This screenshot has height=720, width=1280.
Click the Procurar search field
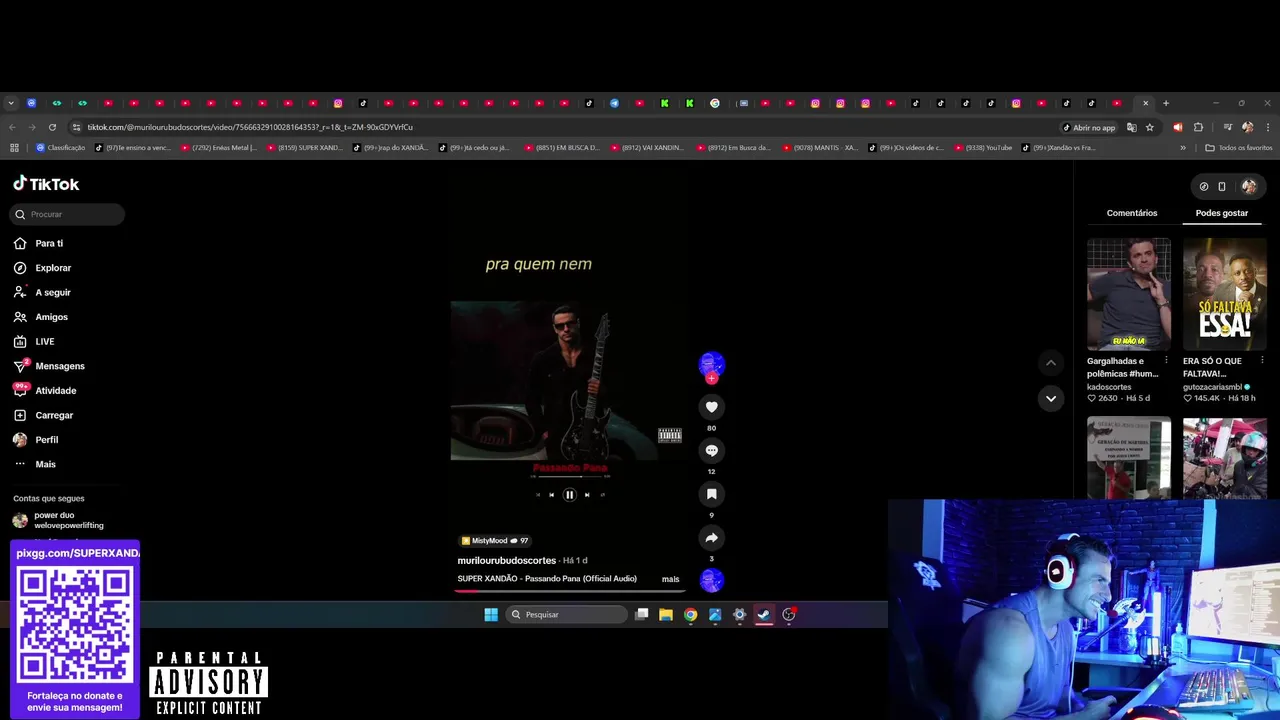68,214
